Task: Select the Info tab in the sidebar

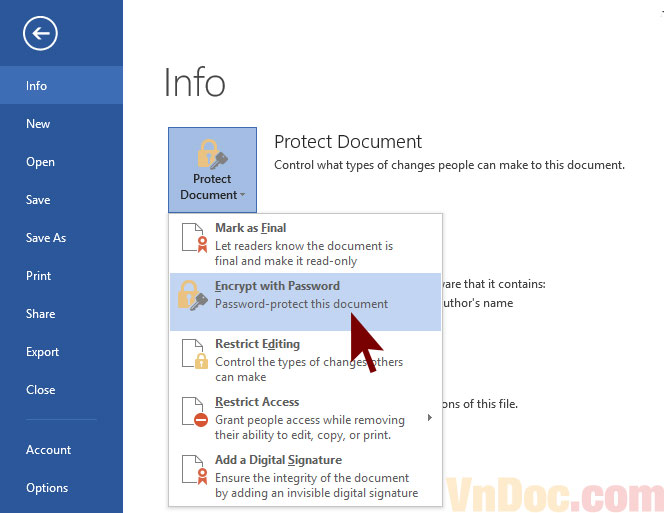Action: pos(61,86)
